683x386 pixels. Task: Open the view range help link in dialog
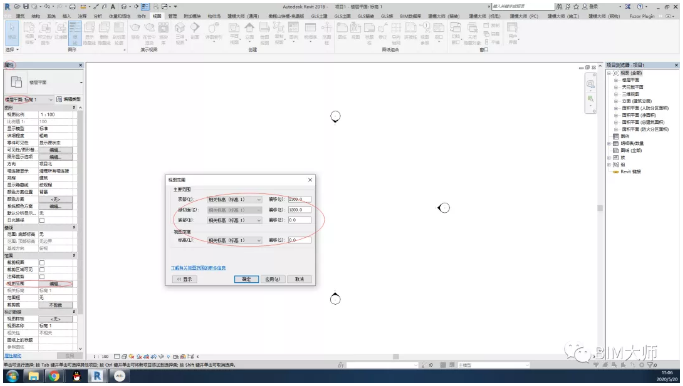click(x=199, y=267)
